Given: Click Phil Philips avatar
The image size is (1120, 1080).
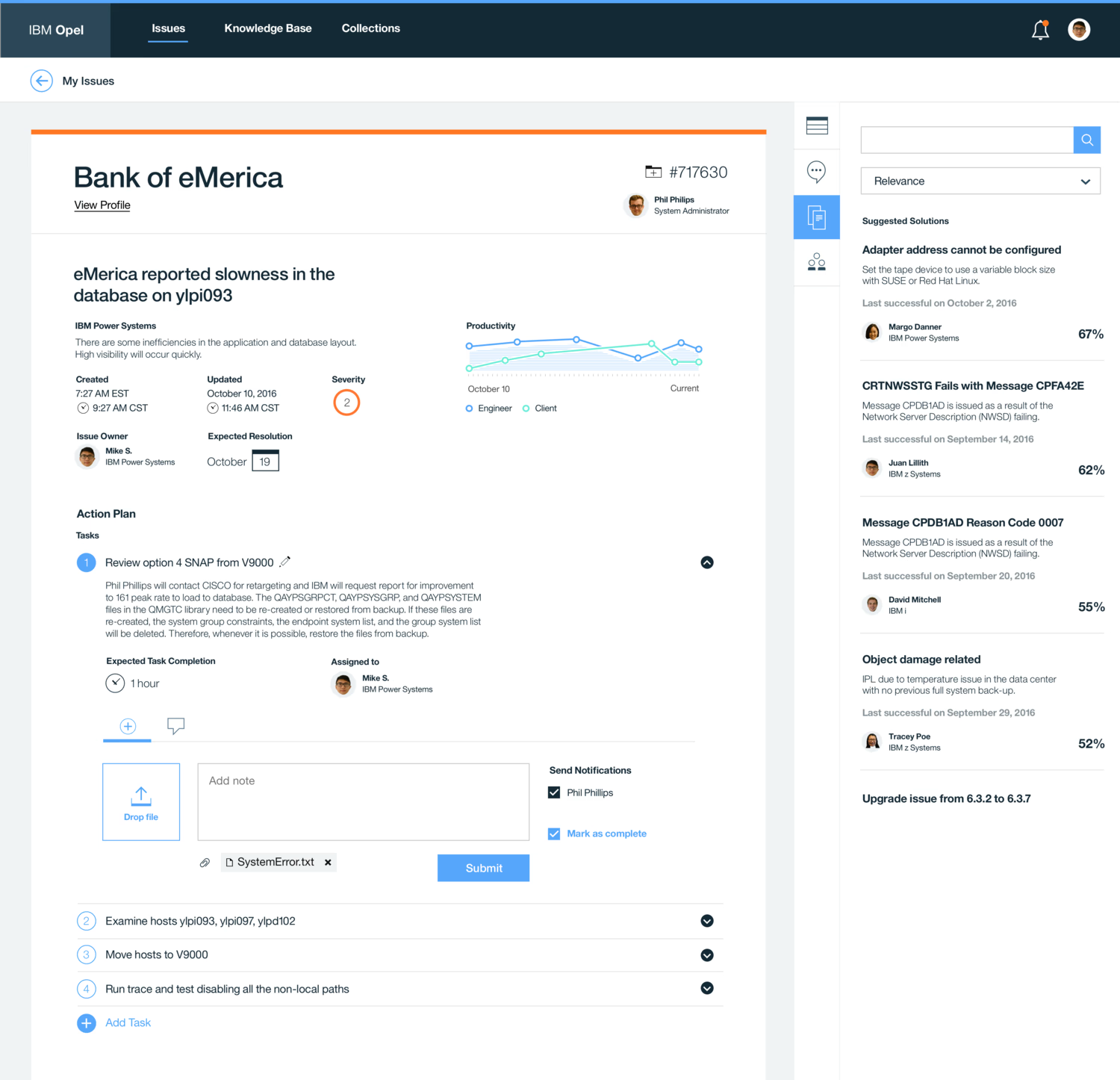Looking at the screenshot, I should 636,205.
